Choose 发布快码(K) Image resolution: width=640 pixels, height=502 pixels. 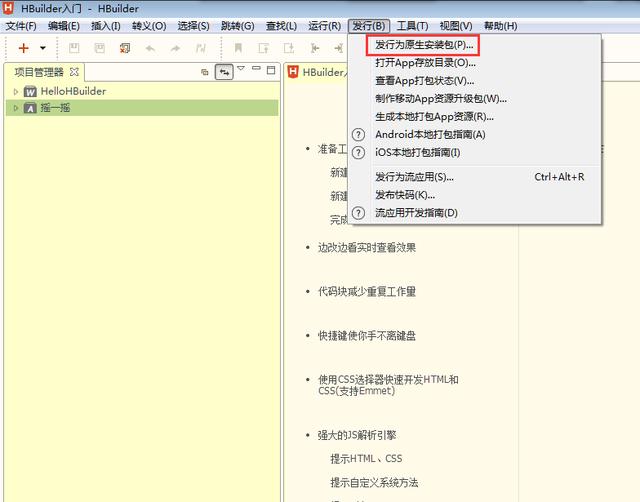pos(475,195)
